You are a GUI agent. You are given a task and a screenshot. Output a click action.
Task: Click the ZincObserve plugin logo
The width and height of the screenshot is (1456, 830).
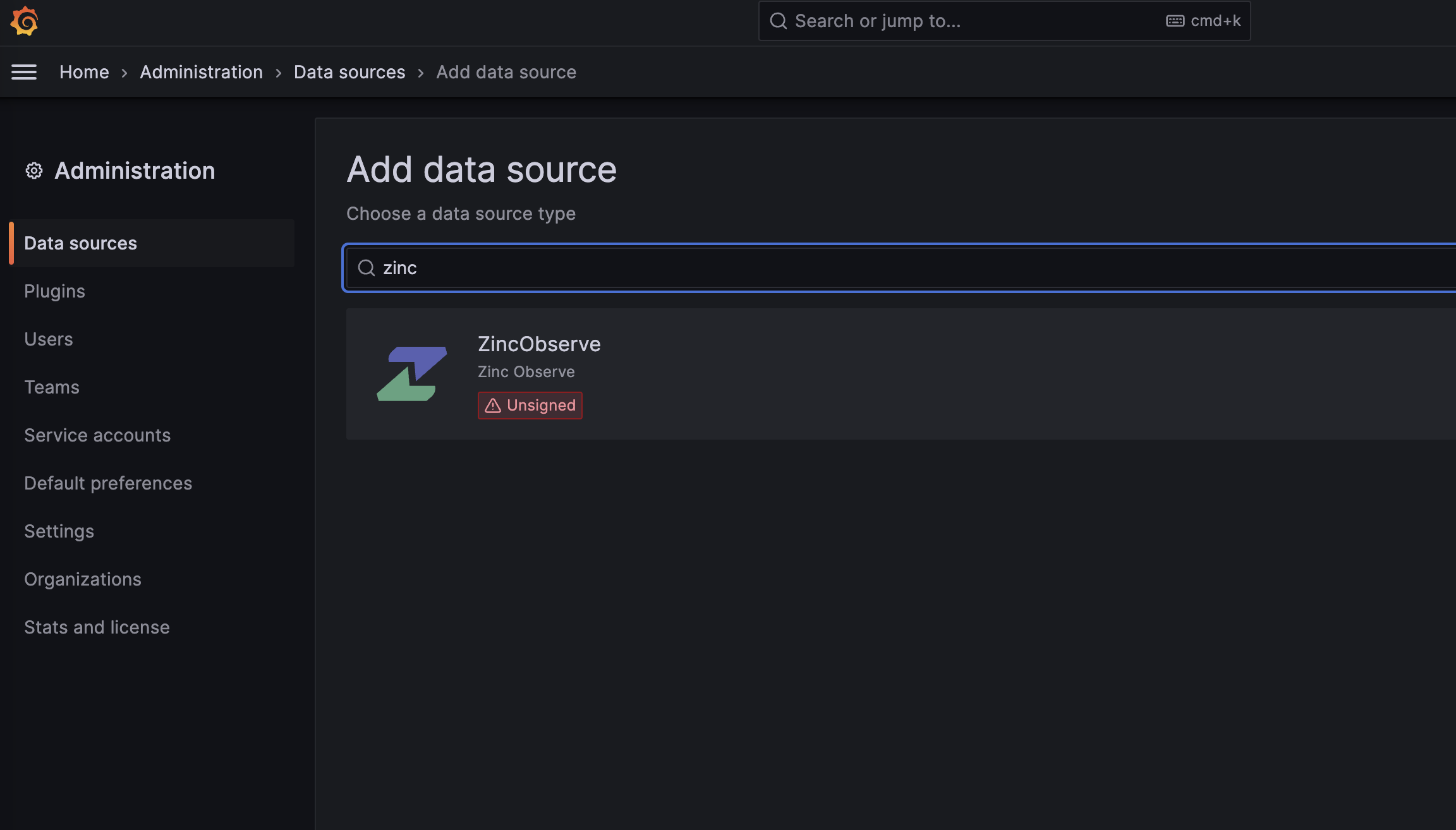411,374
